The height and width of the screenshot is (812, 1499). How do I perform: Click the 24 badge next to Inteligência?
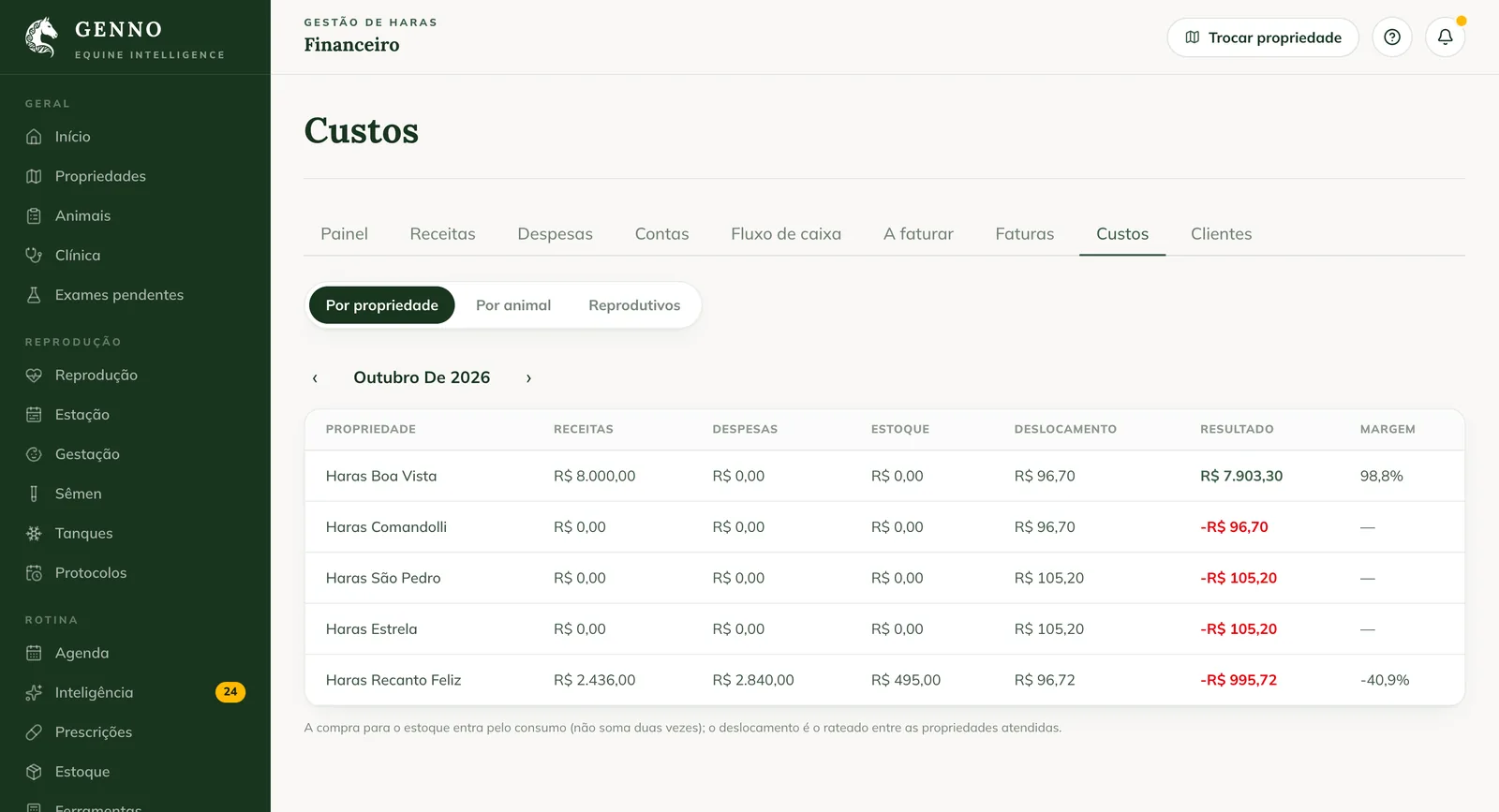pyautogui.click(x=230, y=692)
